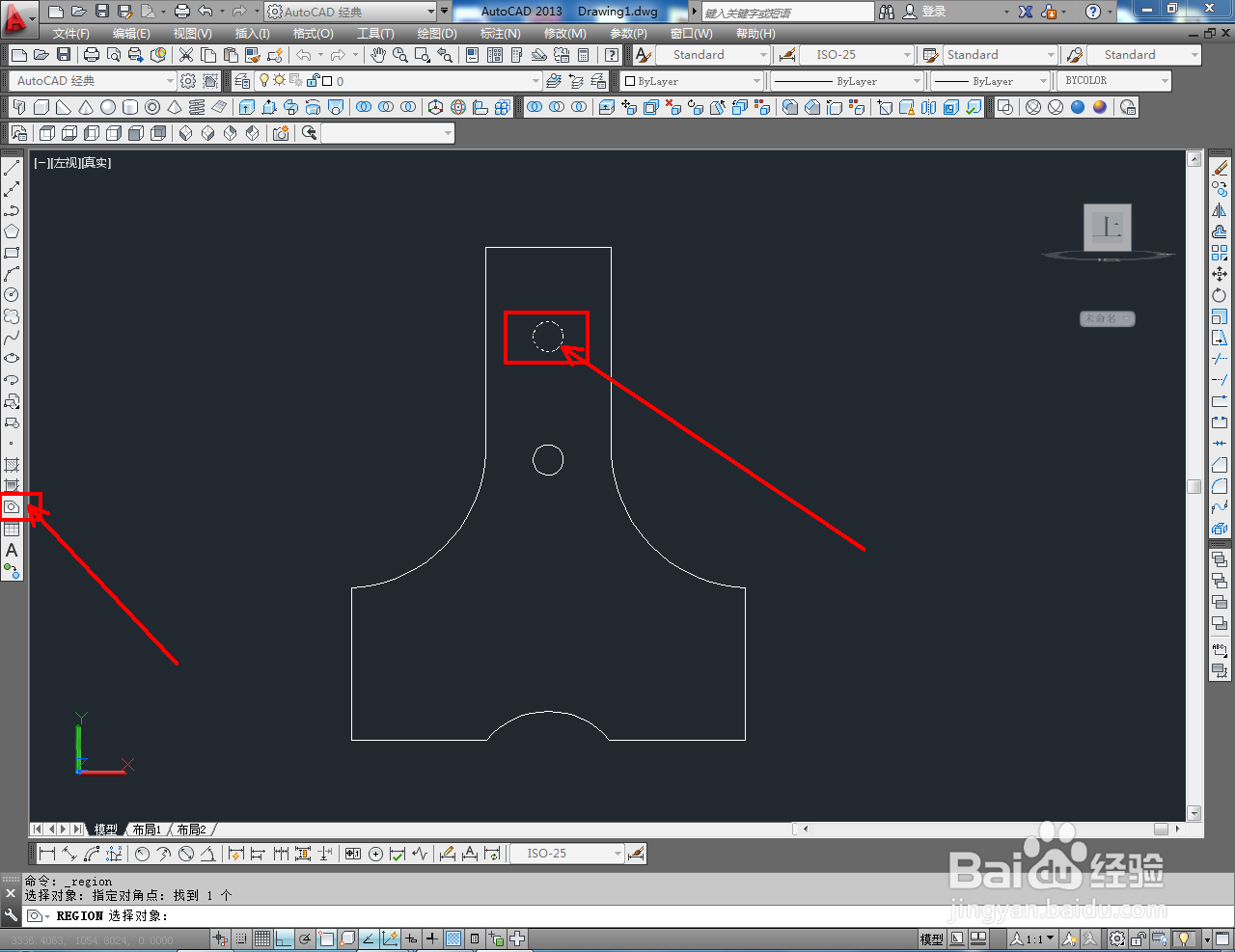Switch to the 布局2 layout tab
1235x952 pixels.
tap(191, 830)
